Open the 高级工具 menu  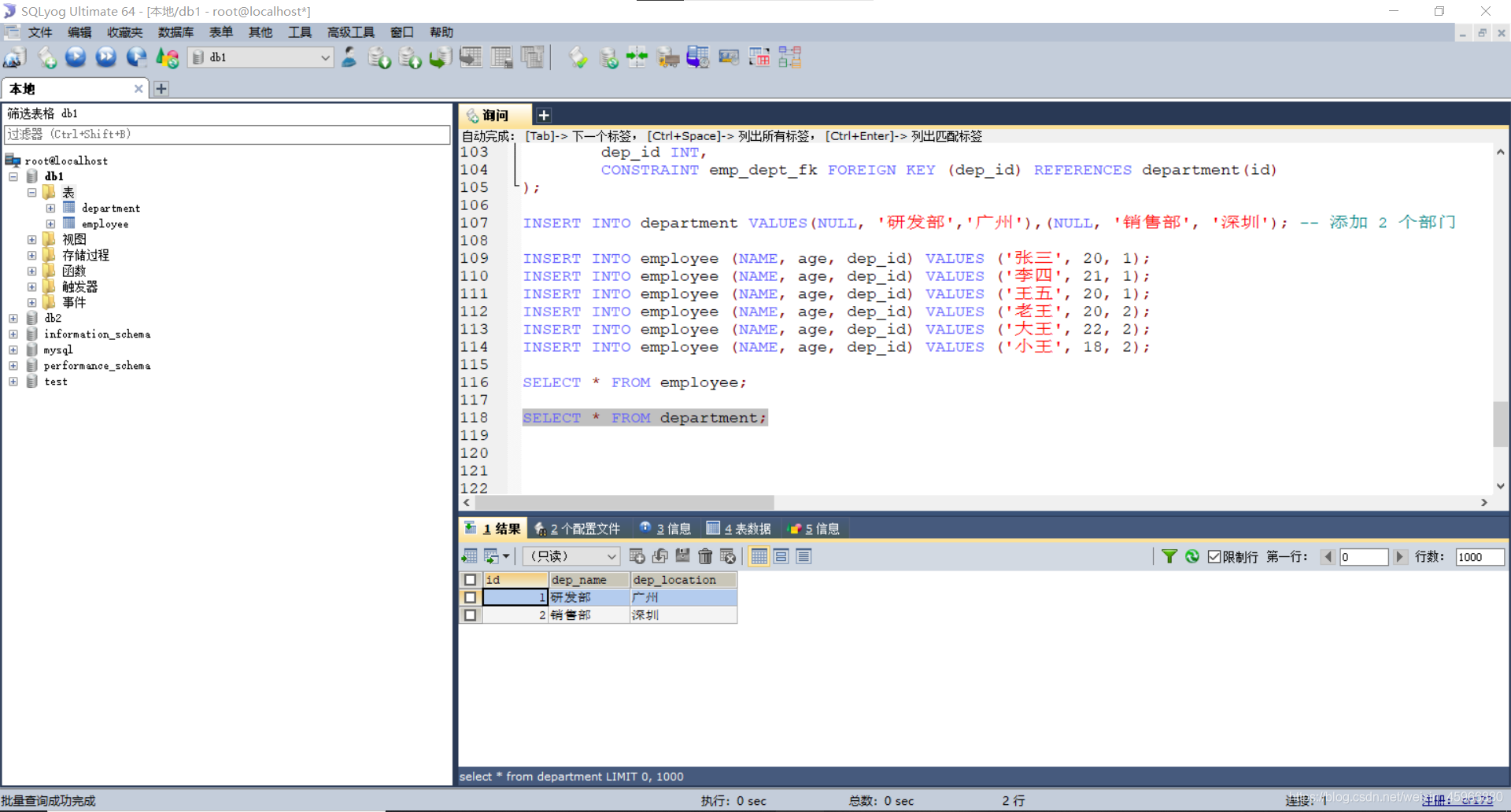coord(351,32)
